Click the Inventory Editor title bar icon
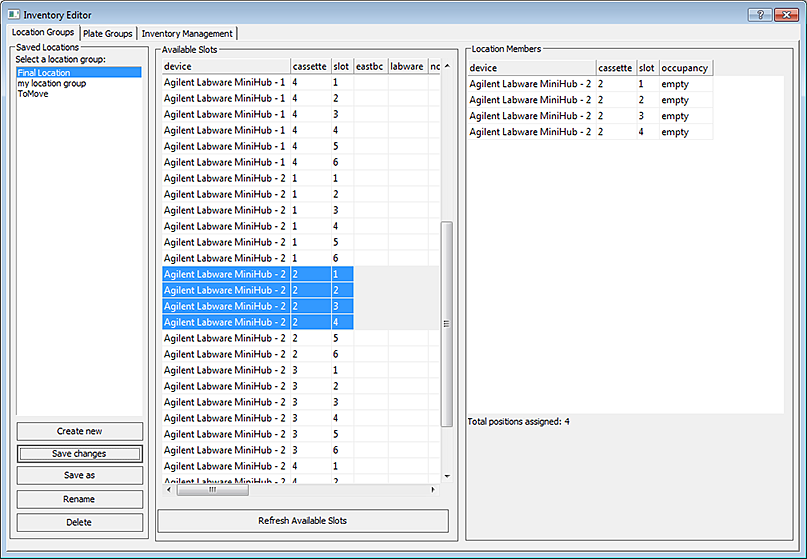This screenshot has height=559, width=807. pos(13,15)
